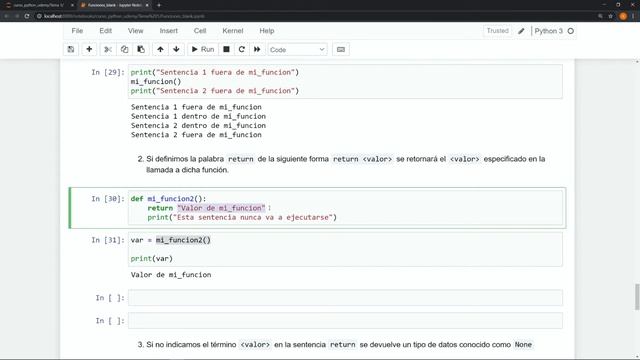640x360 pixels.
Task: Click the page vertical scrollbar thumb
Action: [x=637, y=297]
